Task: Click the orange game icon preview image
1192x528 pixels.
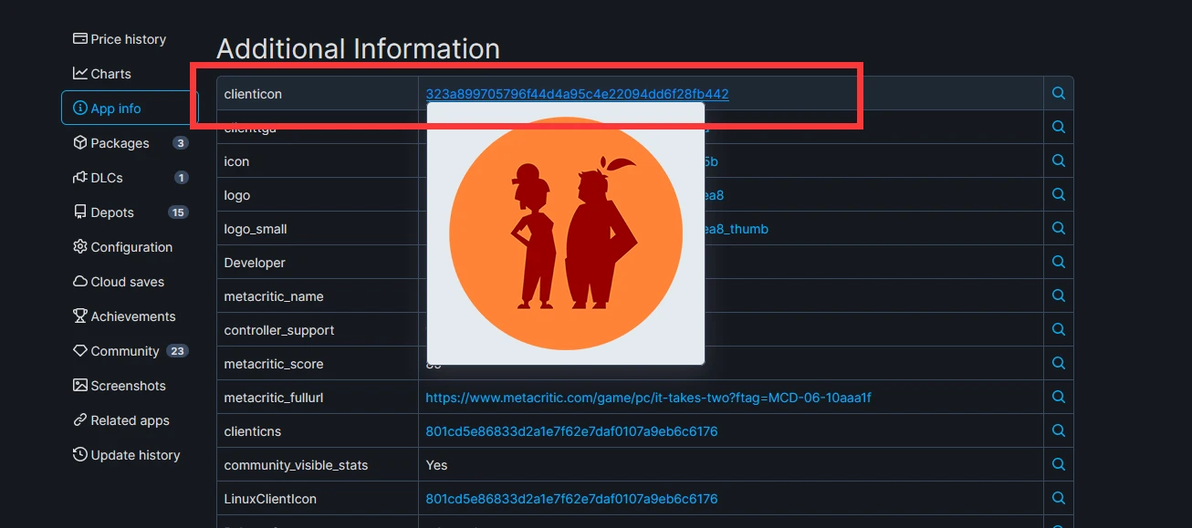Action: click(566, 233)
